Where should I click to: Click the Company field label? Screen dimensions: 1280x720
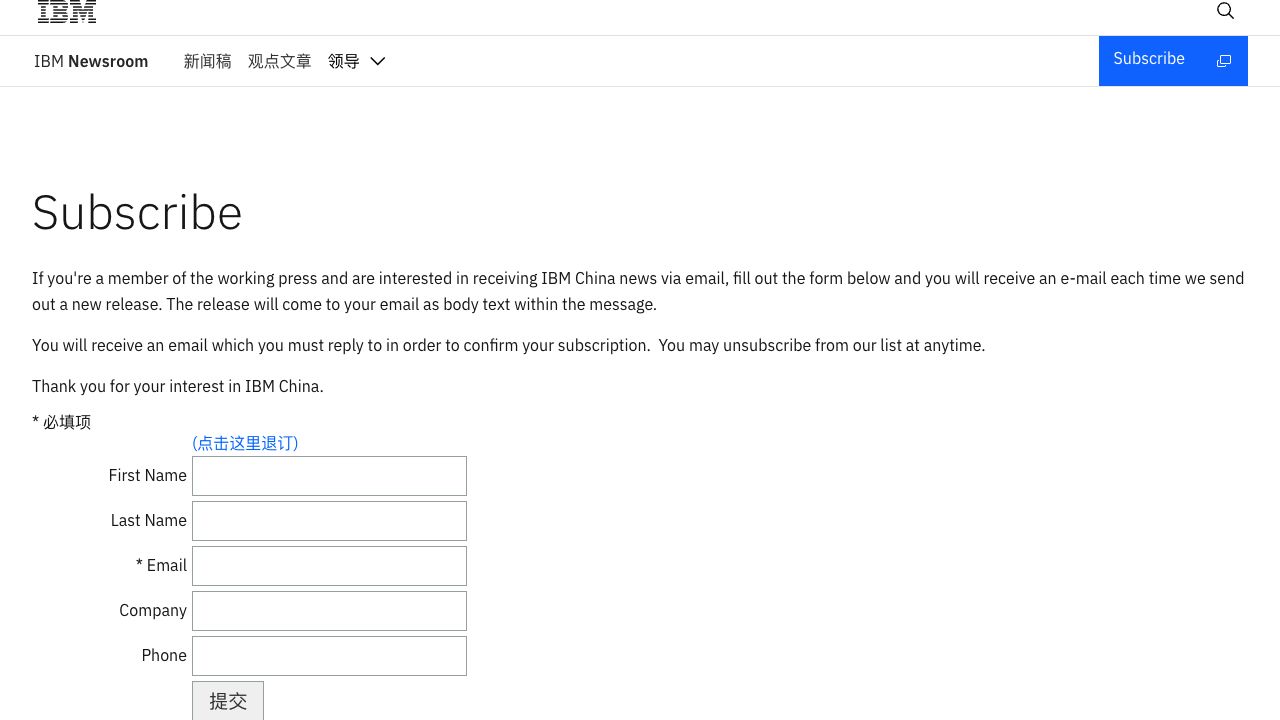152,610
